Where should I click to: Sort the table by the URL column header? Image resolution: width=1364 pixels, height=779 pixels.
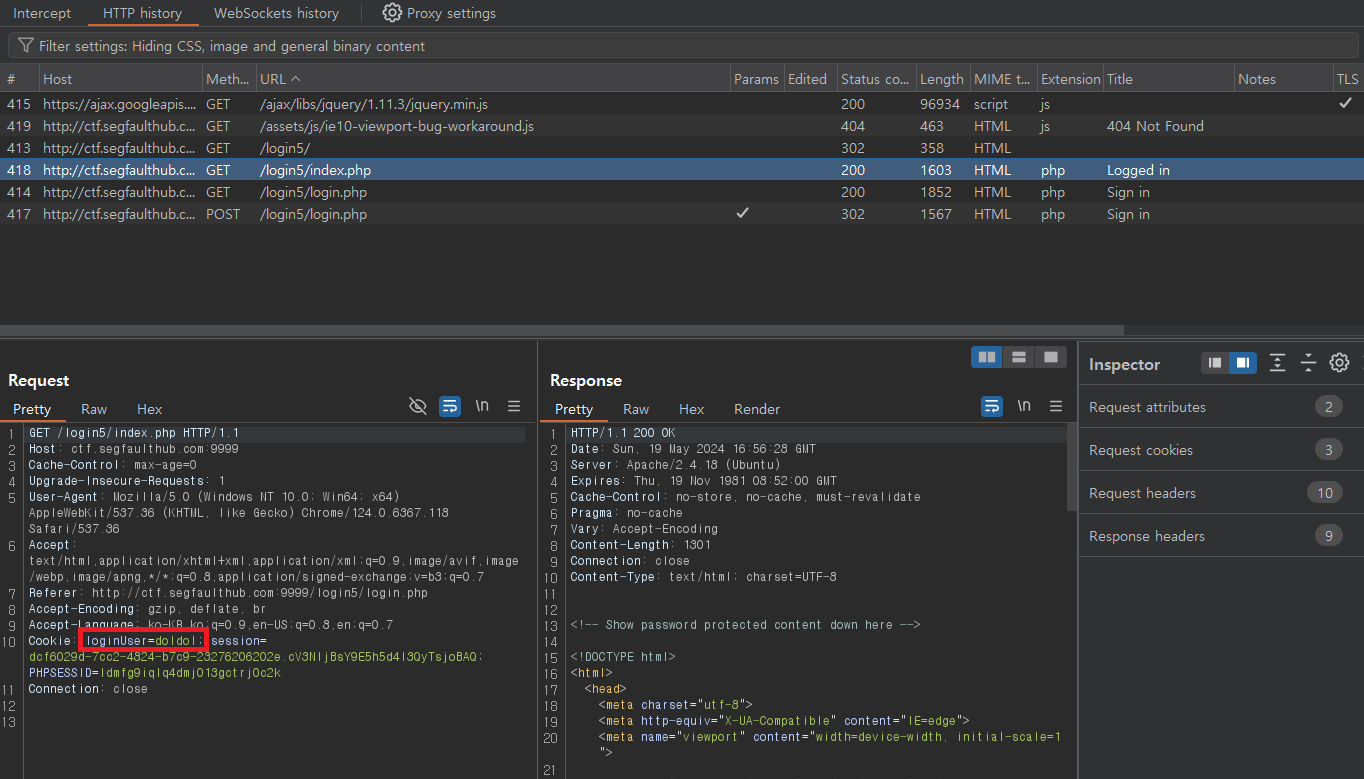tap(280, 79)
